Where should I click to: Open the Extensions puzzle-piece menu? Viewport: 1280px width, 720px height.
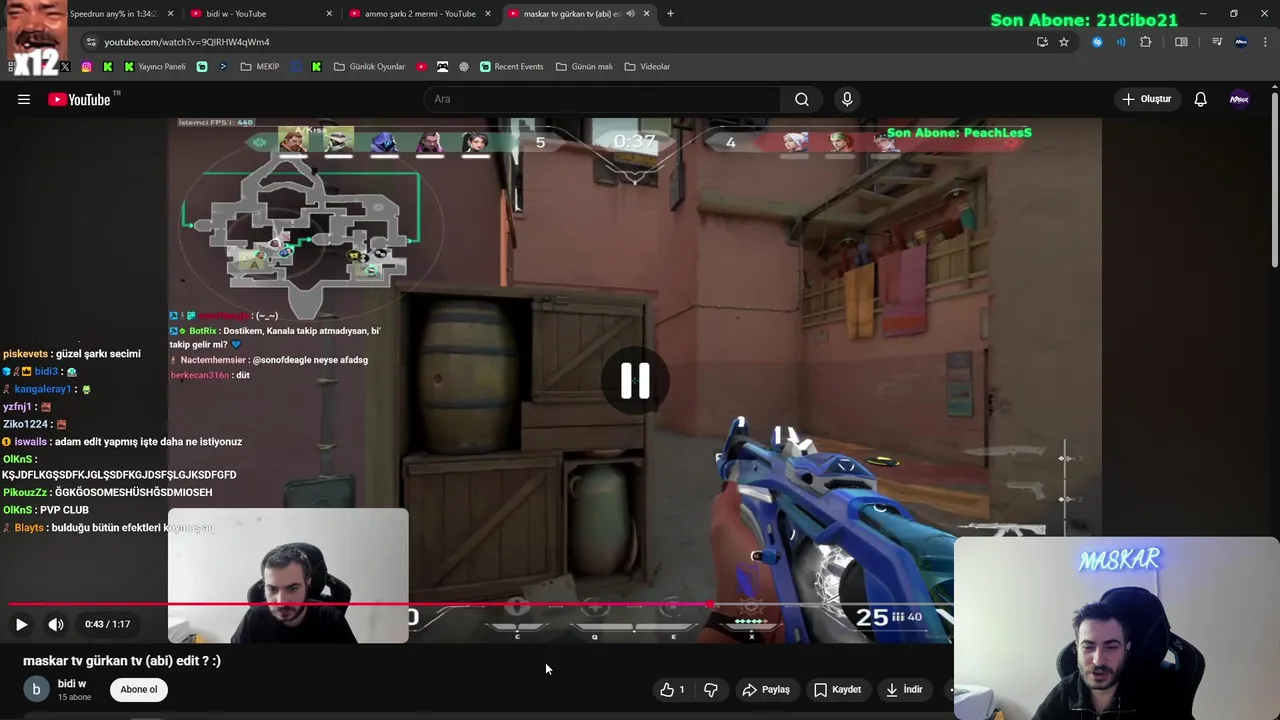click(1146, 42)
